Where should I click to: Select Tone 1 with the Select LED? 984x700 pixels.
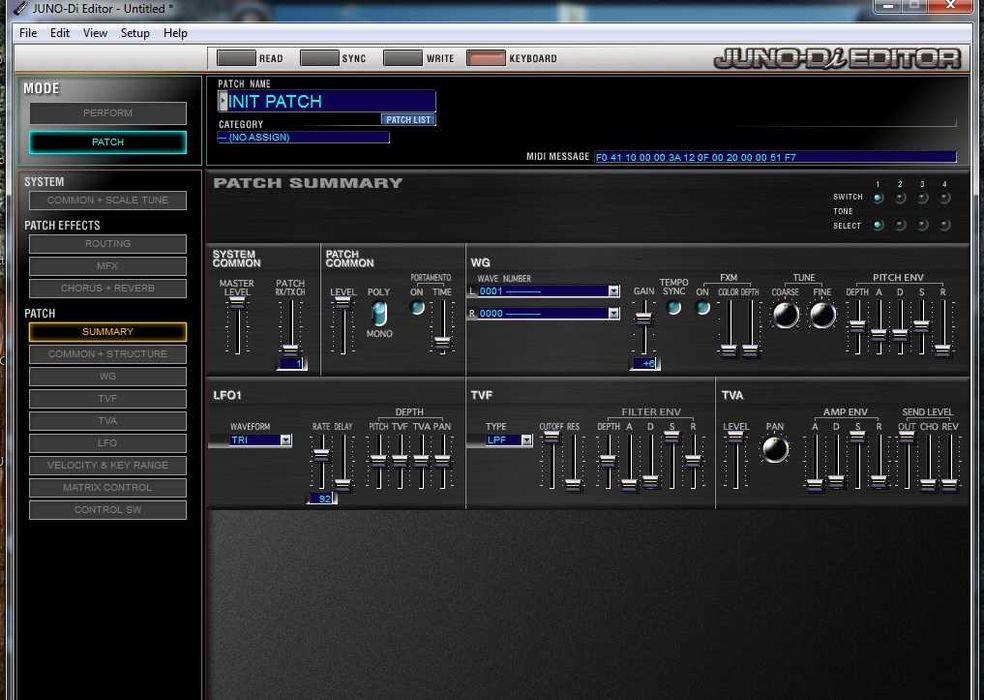pos(878,225)
